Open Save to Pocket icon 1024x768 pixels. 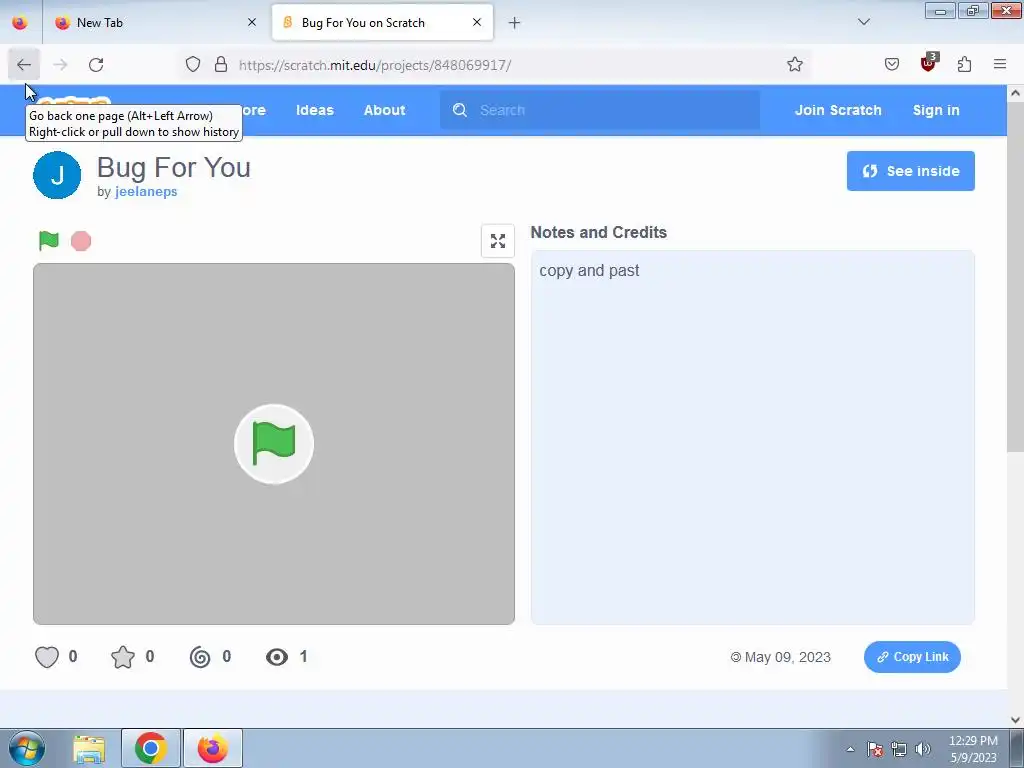coord(891,65)
